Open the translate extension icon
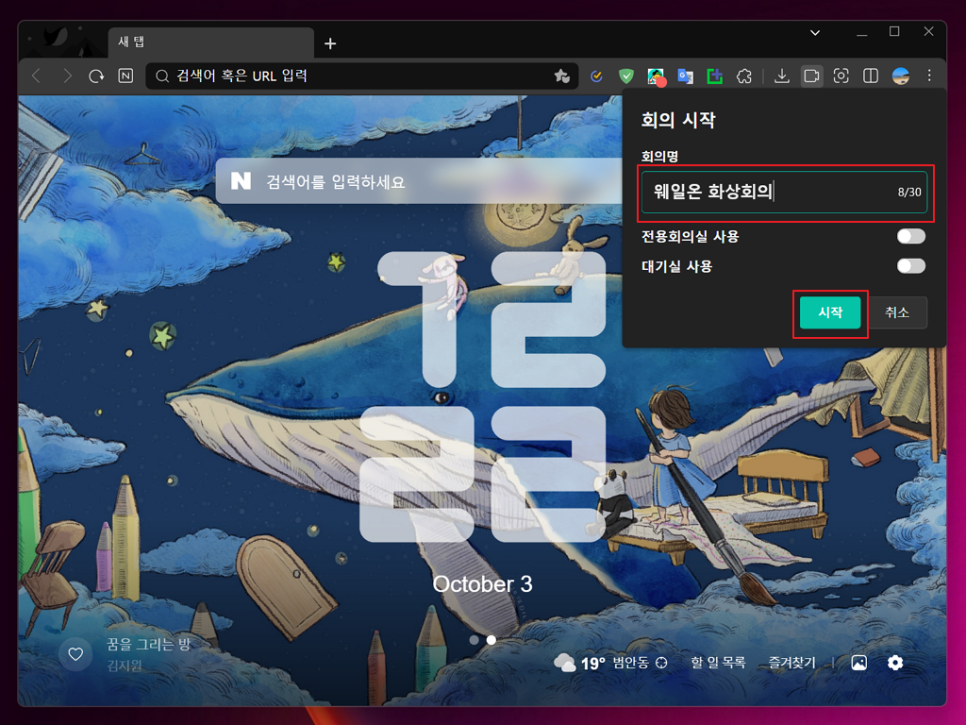The width and height of the screenshot is (966, 725). [685, 76]
